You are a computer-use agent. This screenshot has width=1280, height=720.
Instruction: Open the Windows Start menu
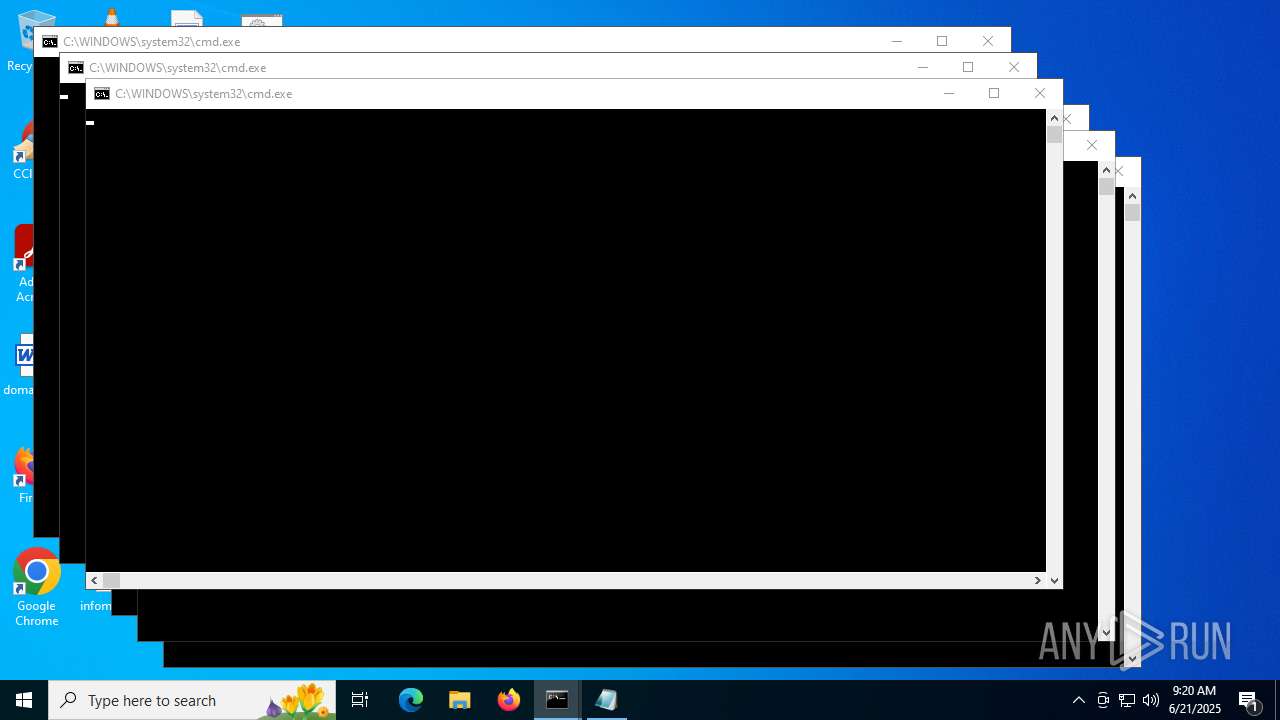click(24, 700)
